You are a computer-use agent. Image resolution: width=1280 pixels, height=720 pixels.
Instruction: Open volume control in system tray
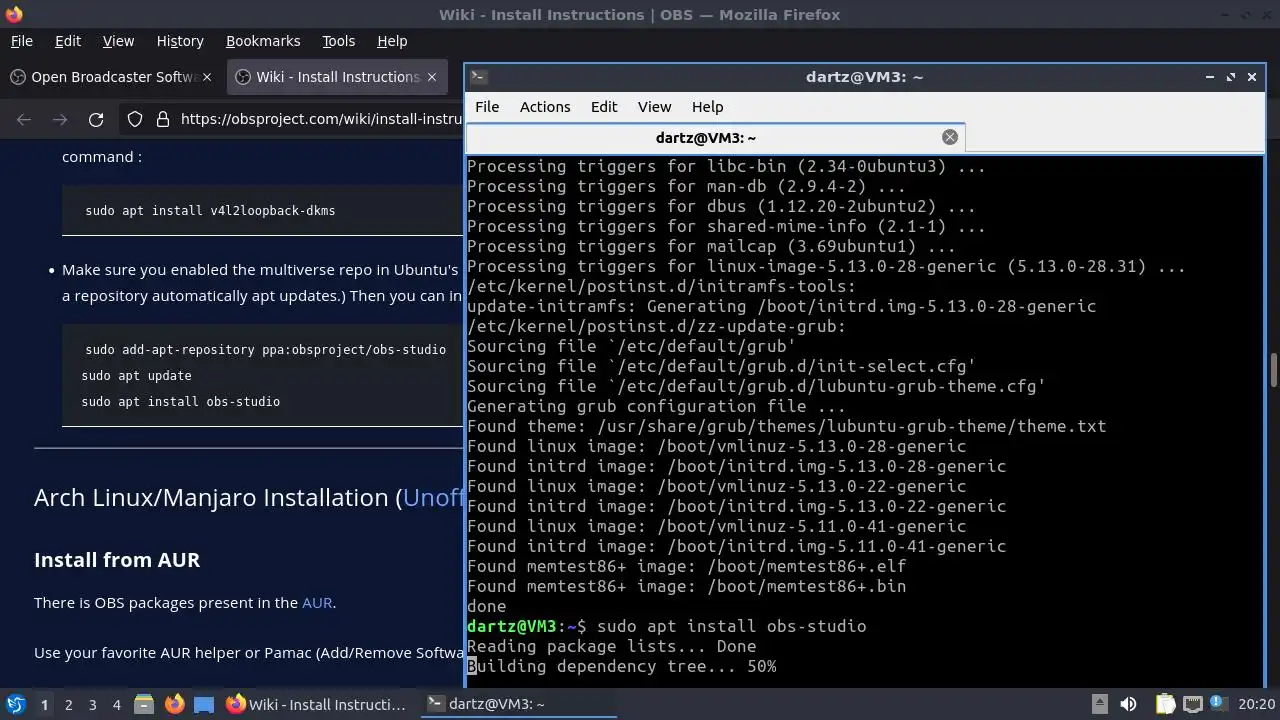(1128, 704)
